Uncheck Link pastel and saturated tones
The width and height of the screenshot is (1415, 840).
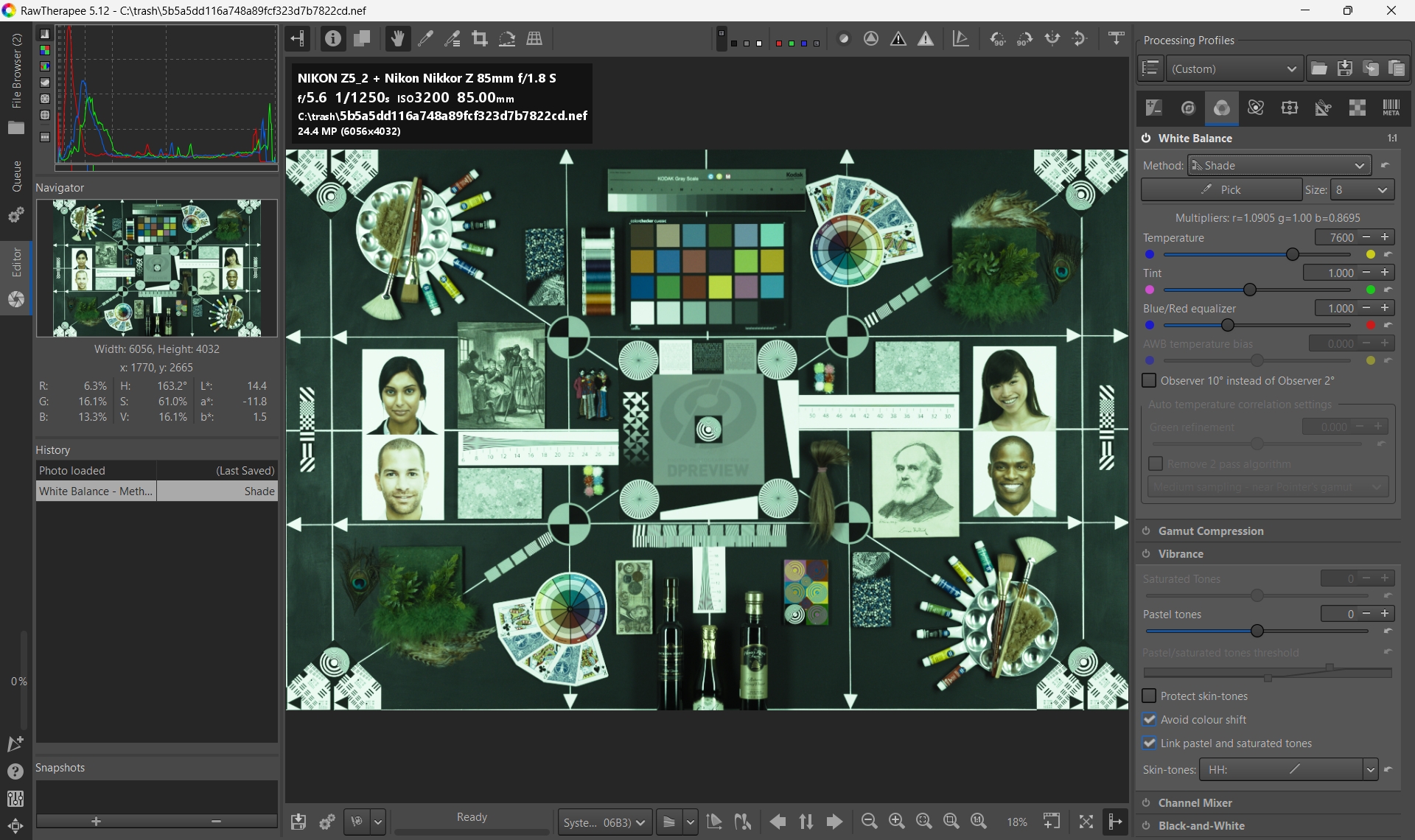[x=1149, y=743]
